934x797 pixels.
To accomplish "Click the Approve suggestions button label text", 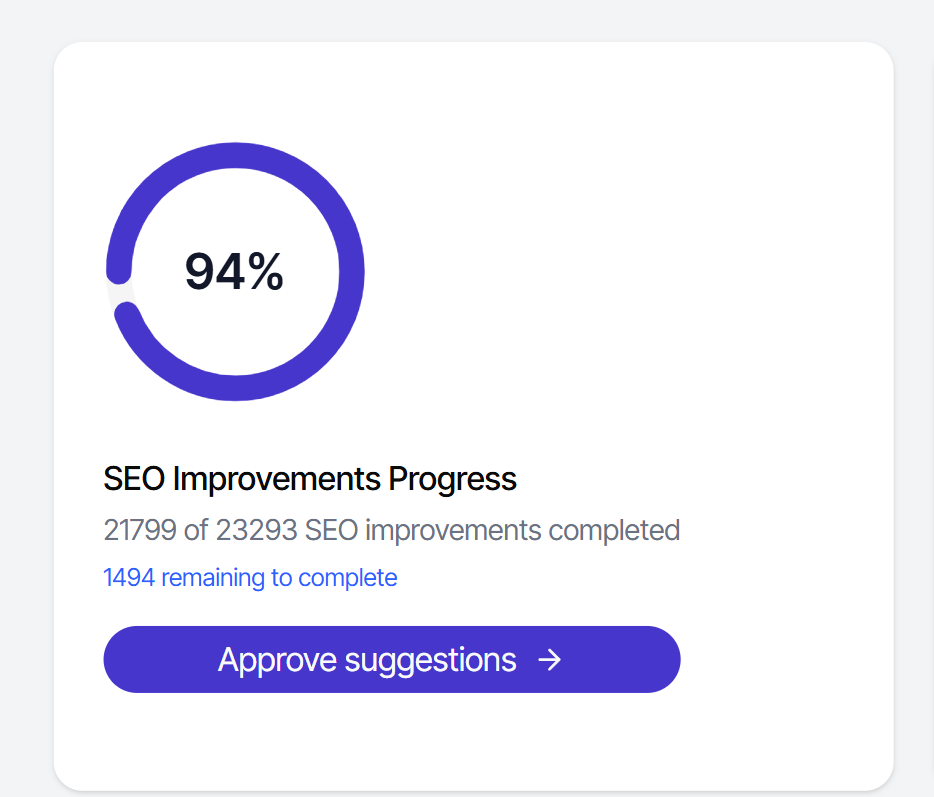I will [367, 659].
